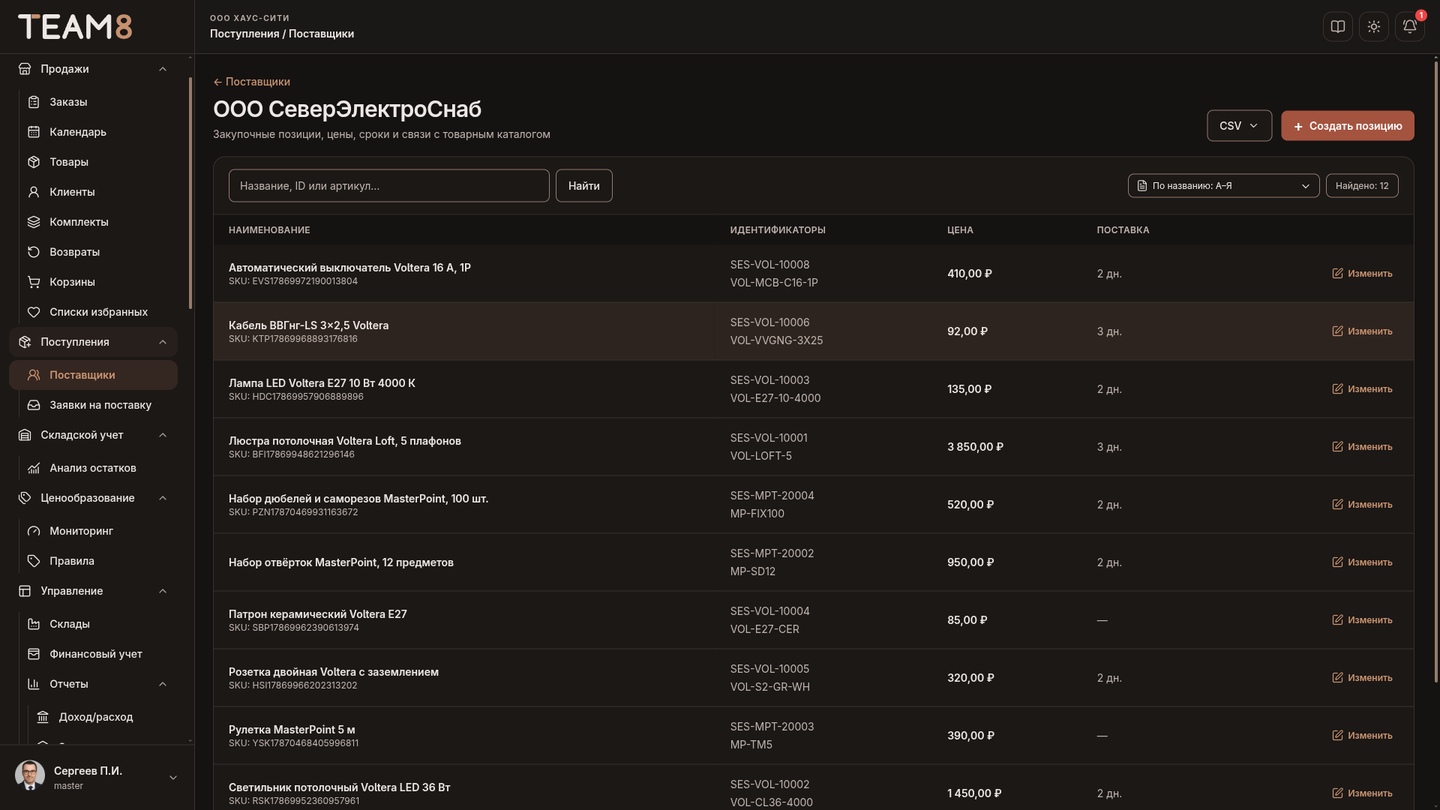
Task: Click the sidebar vertical scrollbar
Action: (x=190, y=193)
